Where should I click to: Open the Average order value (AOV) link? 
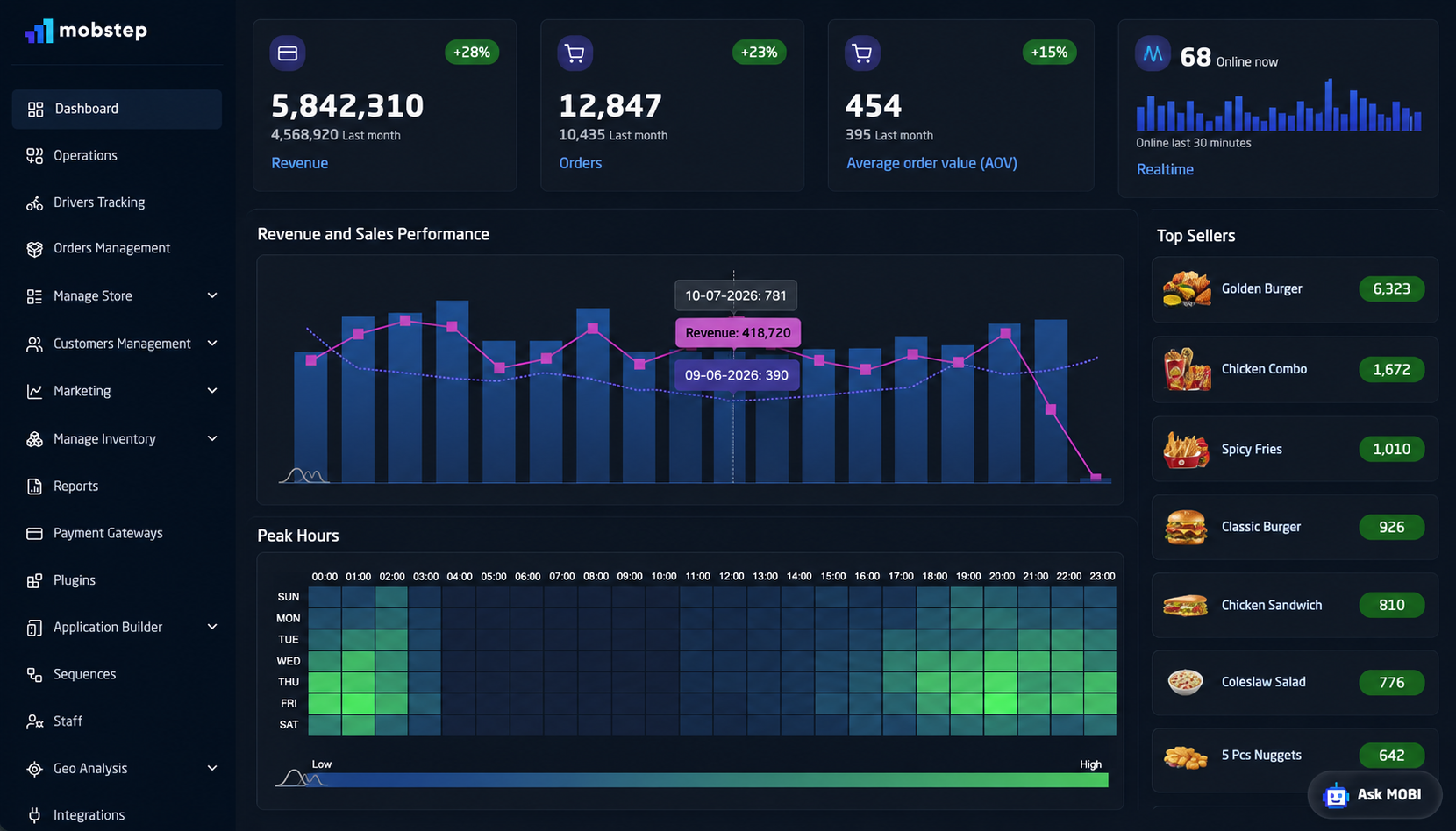931,163
